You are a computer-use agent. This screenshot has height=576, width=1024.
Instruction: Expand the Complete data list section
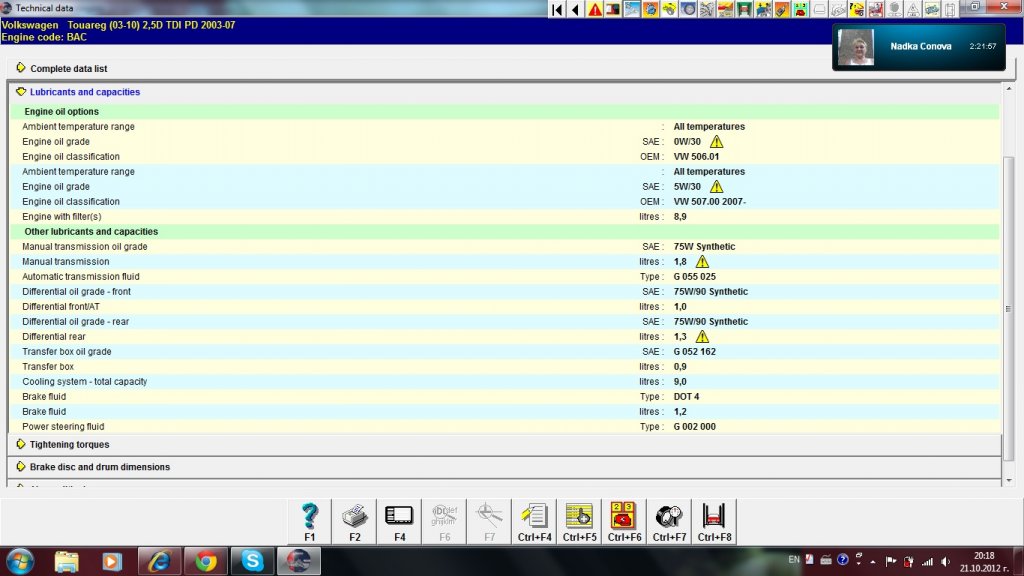point(68,69)
